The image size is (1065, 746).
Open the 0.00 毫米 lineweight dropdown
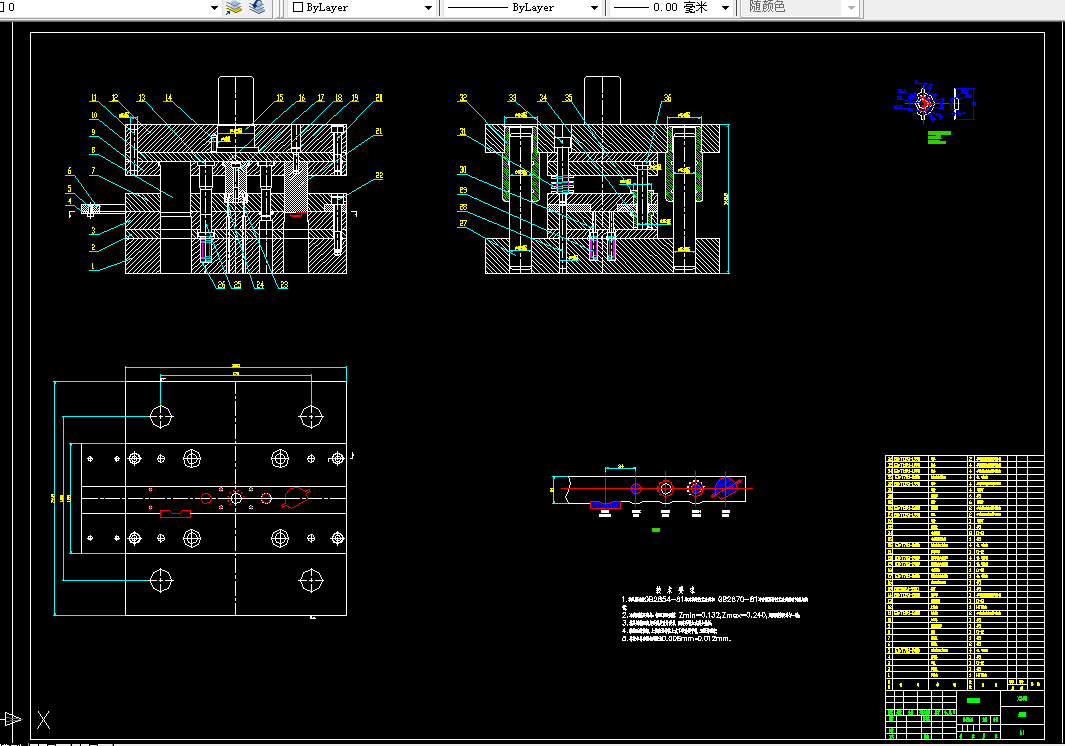coord(671,7)
